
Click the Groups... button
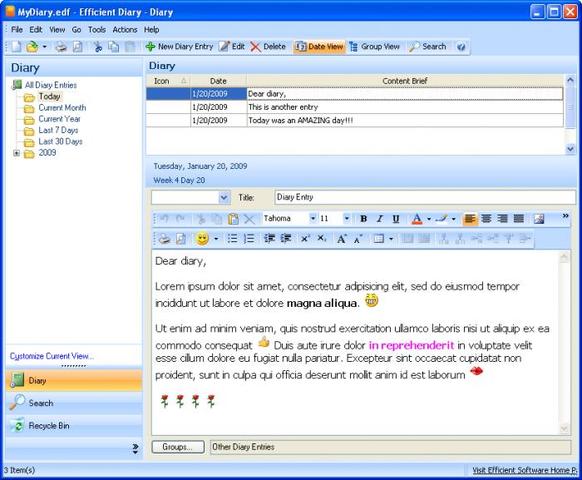tap(178, 447)
